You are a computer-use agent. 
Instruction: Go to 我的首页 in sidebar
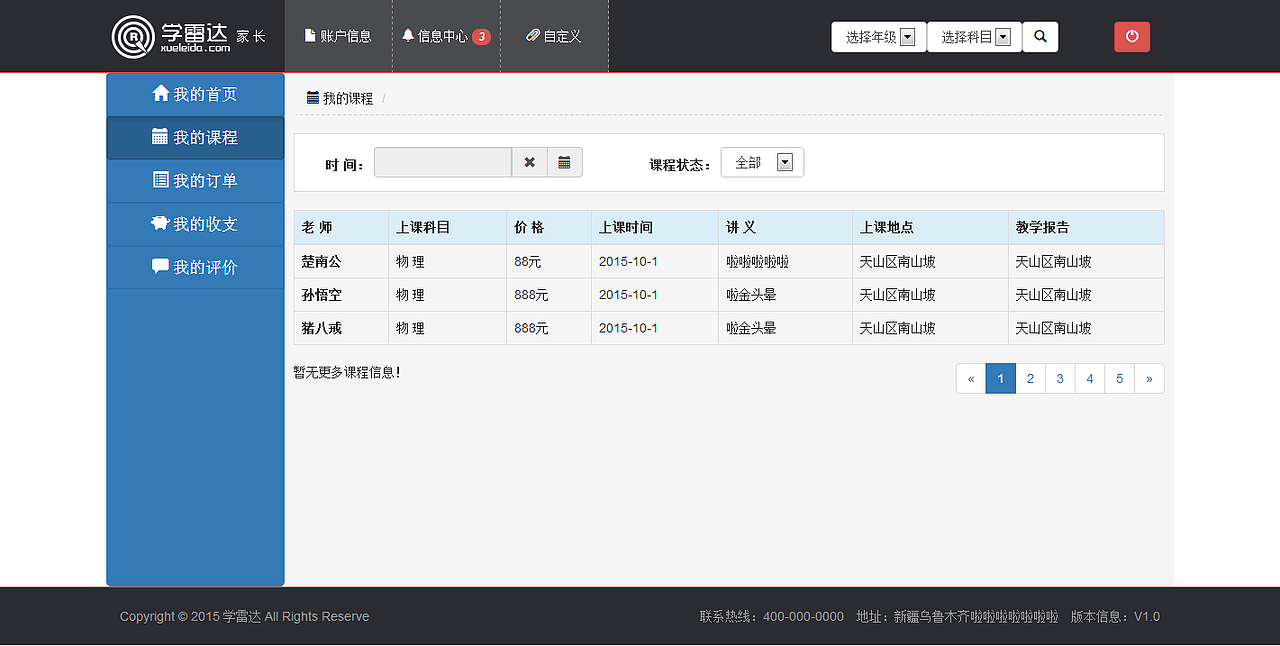pos(195,94)
